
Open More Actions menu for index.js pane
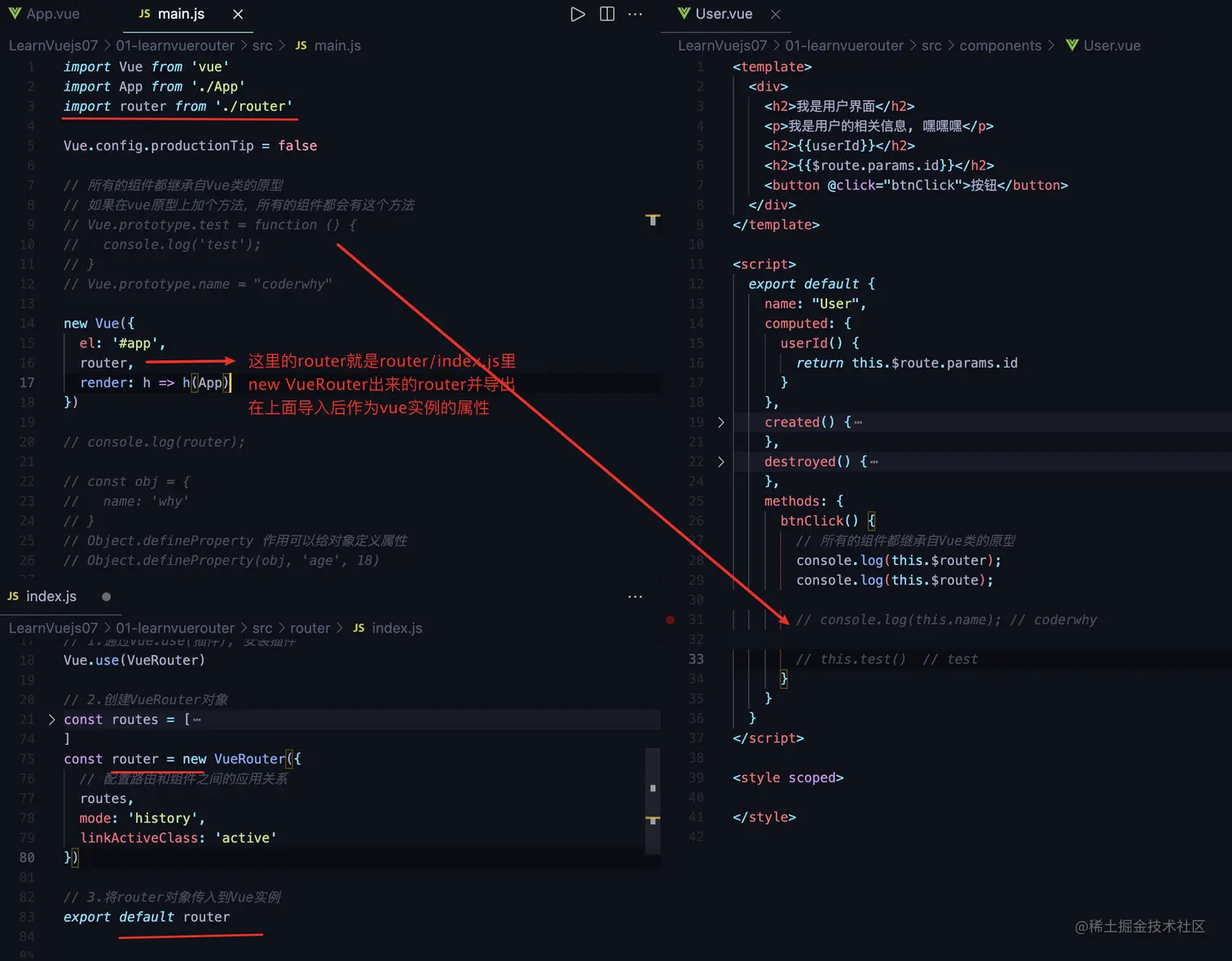tap(636, 597)
